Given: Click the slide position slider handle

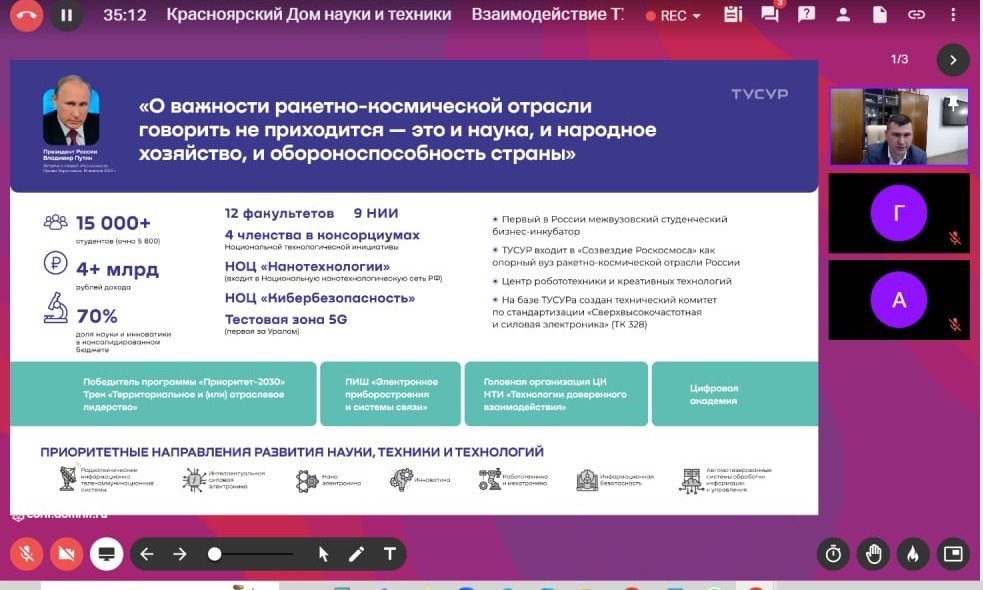Looking at the screenshot, I should 214,554.
